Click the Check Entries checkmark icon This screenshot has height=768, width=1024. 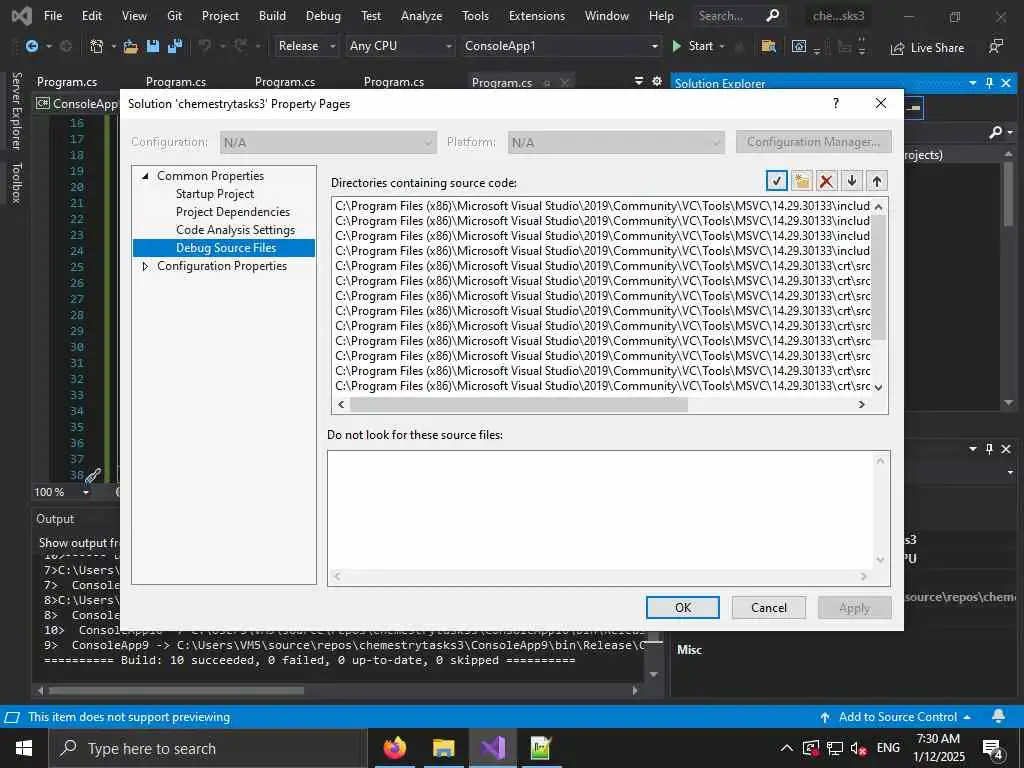pyautogui.click(x=776, y=181)
